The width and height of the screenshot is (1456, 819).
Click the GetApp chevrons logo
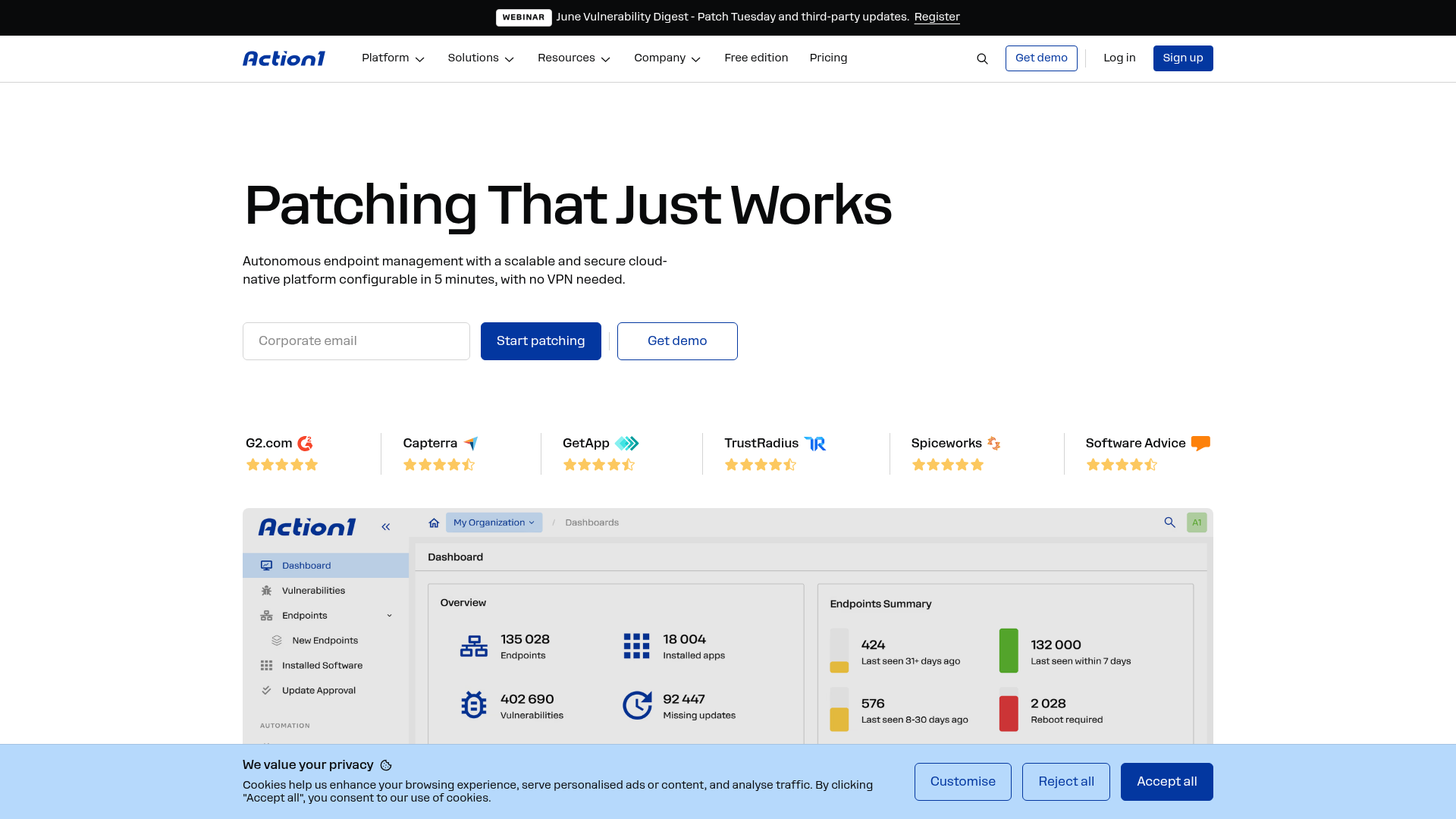pyautogui.click(x=627, y=444)
